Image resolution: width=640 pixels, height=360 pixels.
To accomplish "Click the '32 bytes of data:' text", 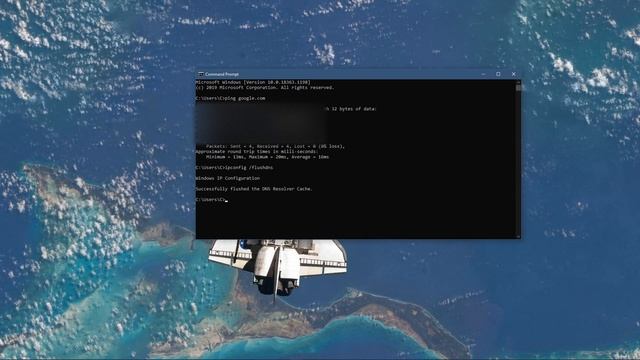I will (354, 109).
